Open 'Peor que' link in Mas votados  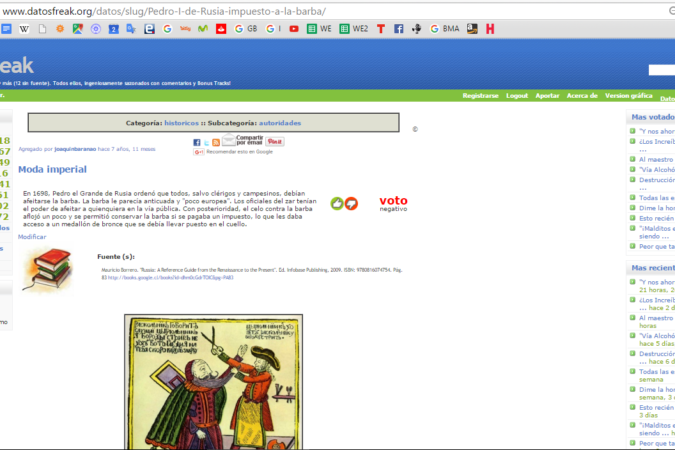[x=657, y=246]
